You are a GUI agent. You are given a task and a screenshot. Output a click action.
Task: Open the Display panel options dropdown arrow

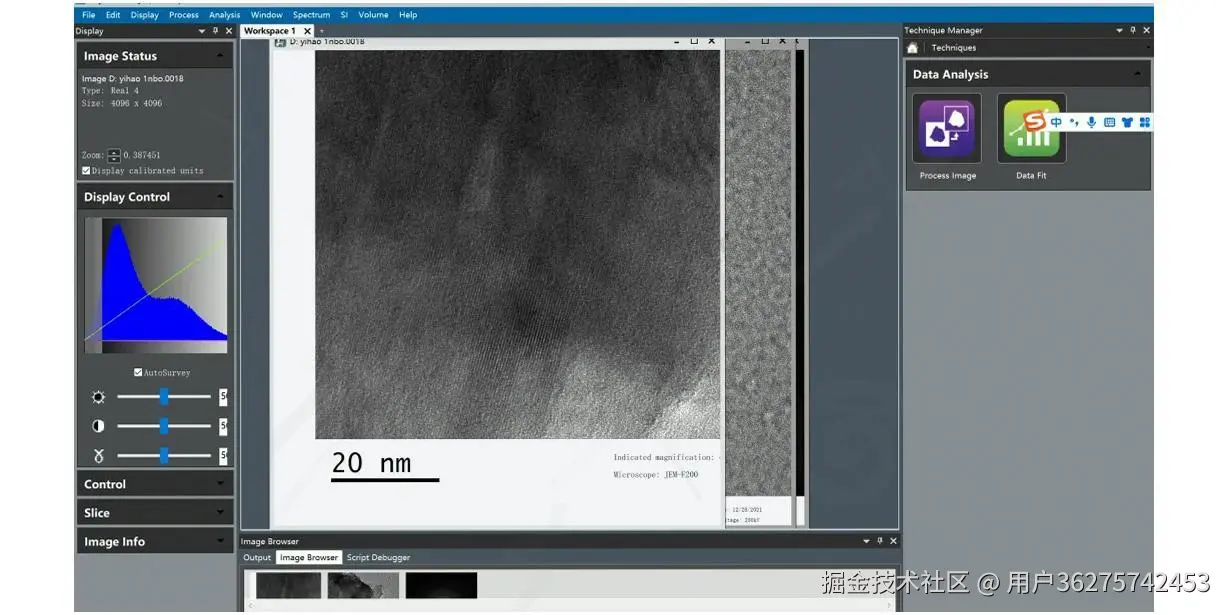click(202, 31)
